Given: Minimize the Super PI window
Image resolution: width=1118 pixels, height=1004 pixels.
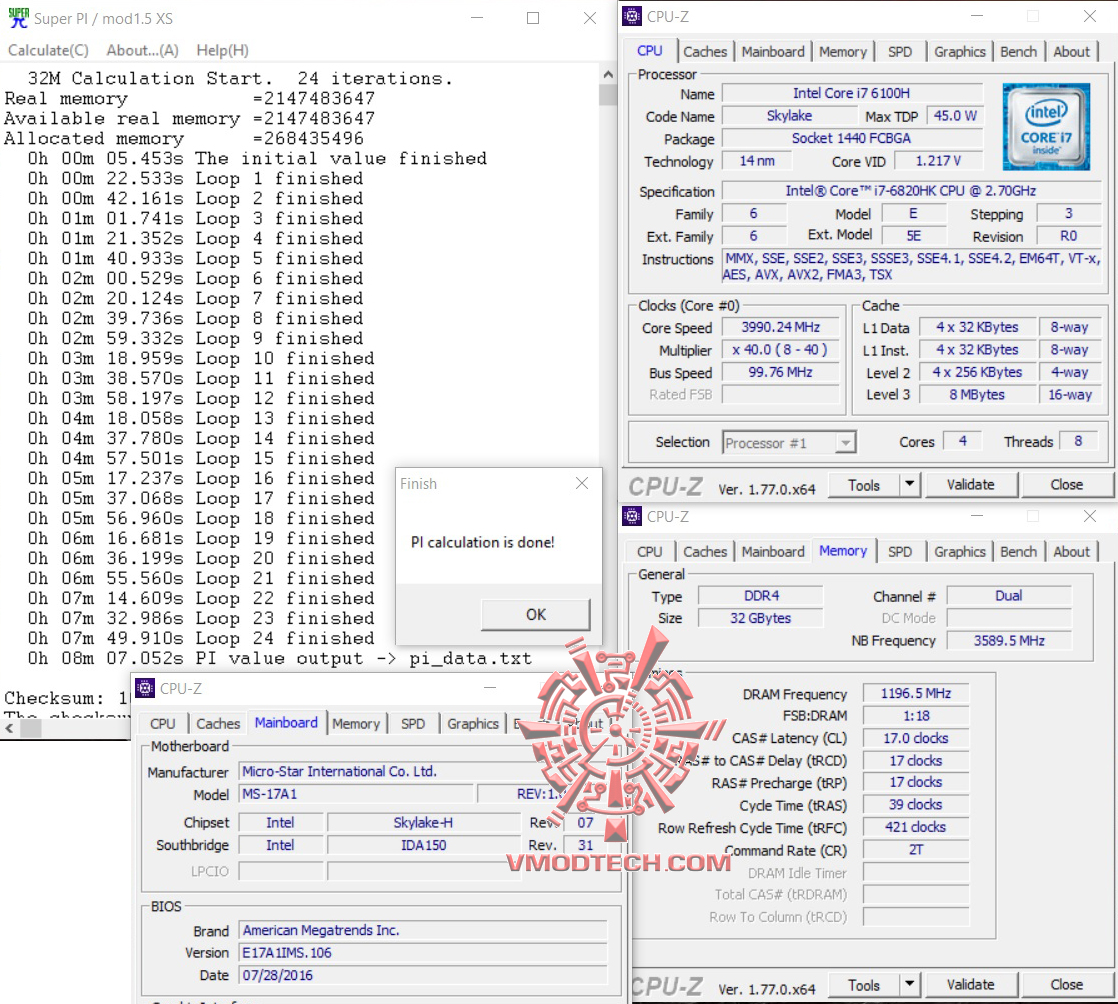Looking at the screenshot, I should click(x=477, y=18).
